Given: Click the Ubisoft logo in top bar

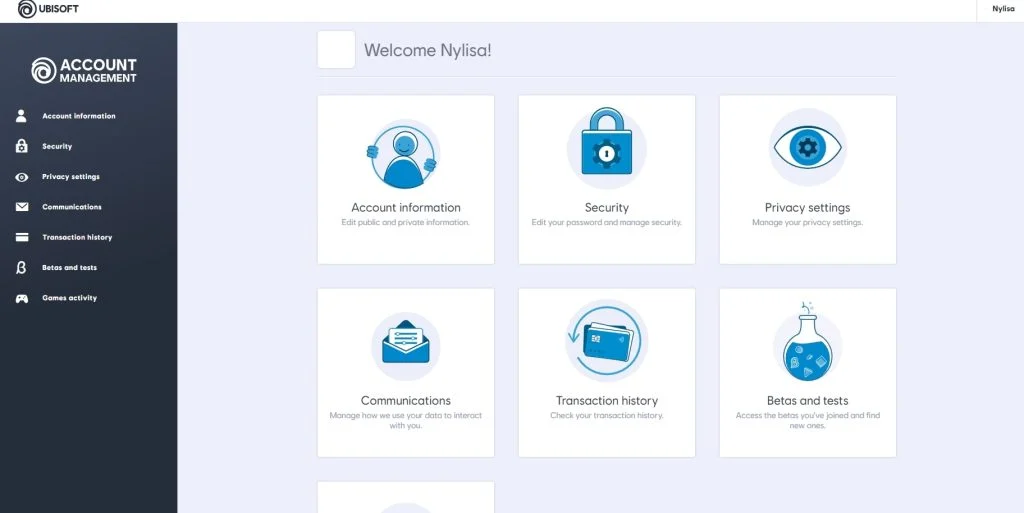Looking at the screenshot, I should coord(48,9).
